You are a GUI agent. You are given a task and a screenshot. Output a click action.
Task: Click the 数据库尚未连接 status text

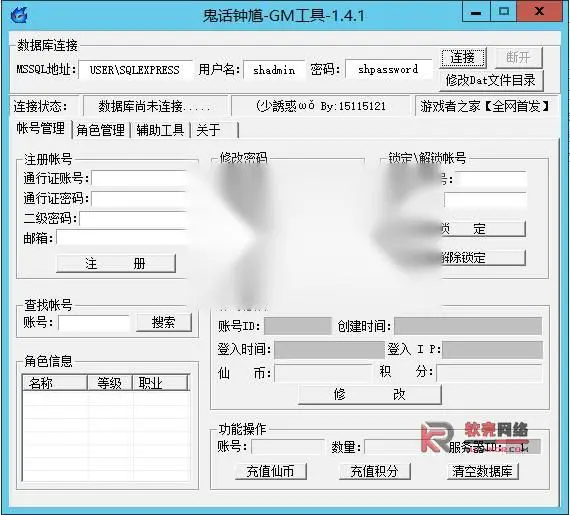pos(154,106)
